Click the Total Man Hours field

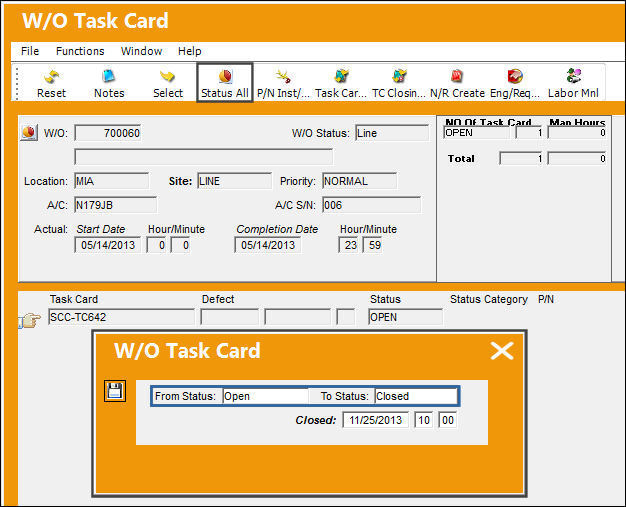577,158
